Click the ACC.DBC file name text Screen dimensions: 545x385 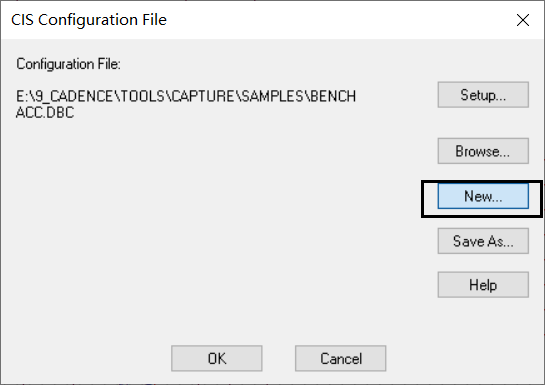(x=45, y=113)
